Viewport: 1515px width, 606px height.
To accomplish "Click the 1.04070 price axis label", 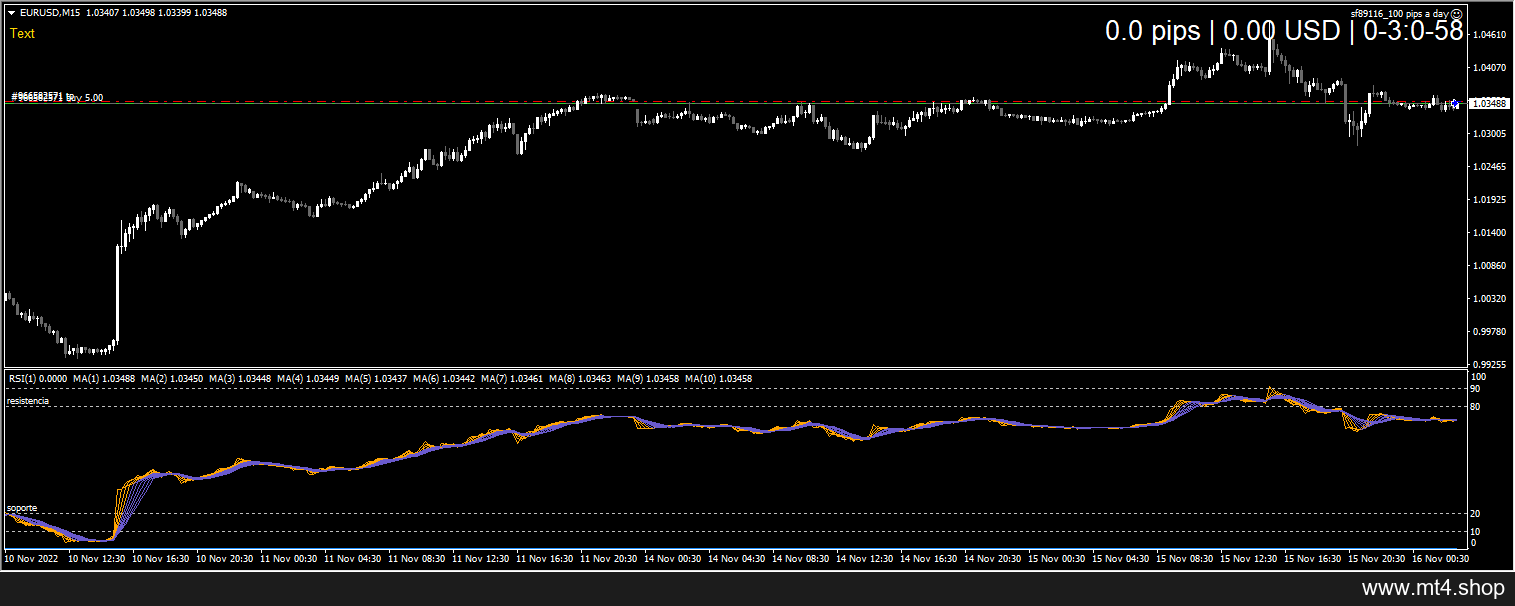I will pos(1490,68).
